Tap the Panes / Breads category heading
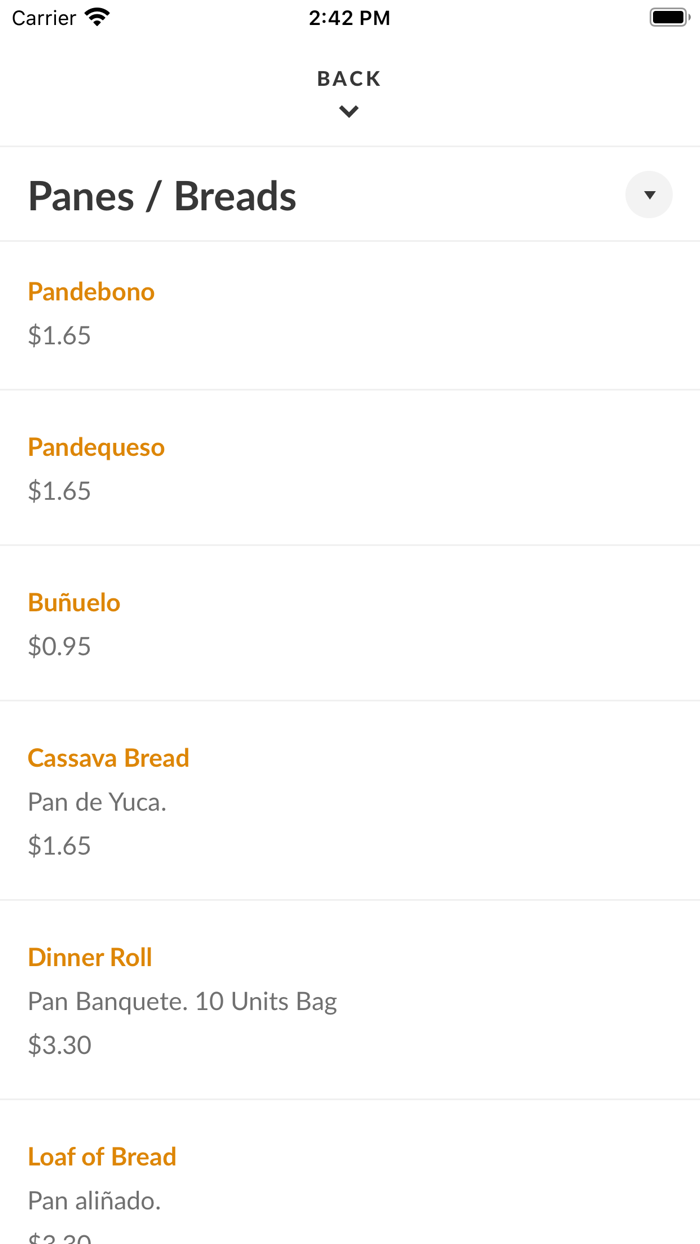The height and width of the screenshot is (1244, 700). [162, 196]
